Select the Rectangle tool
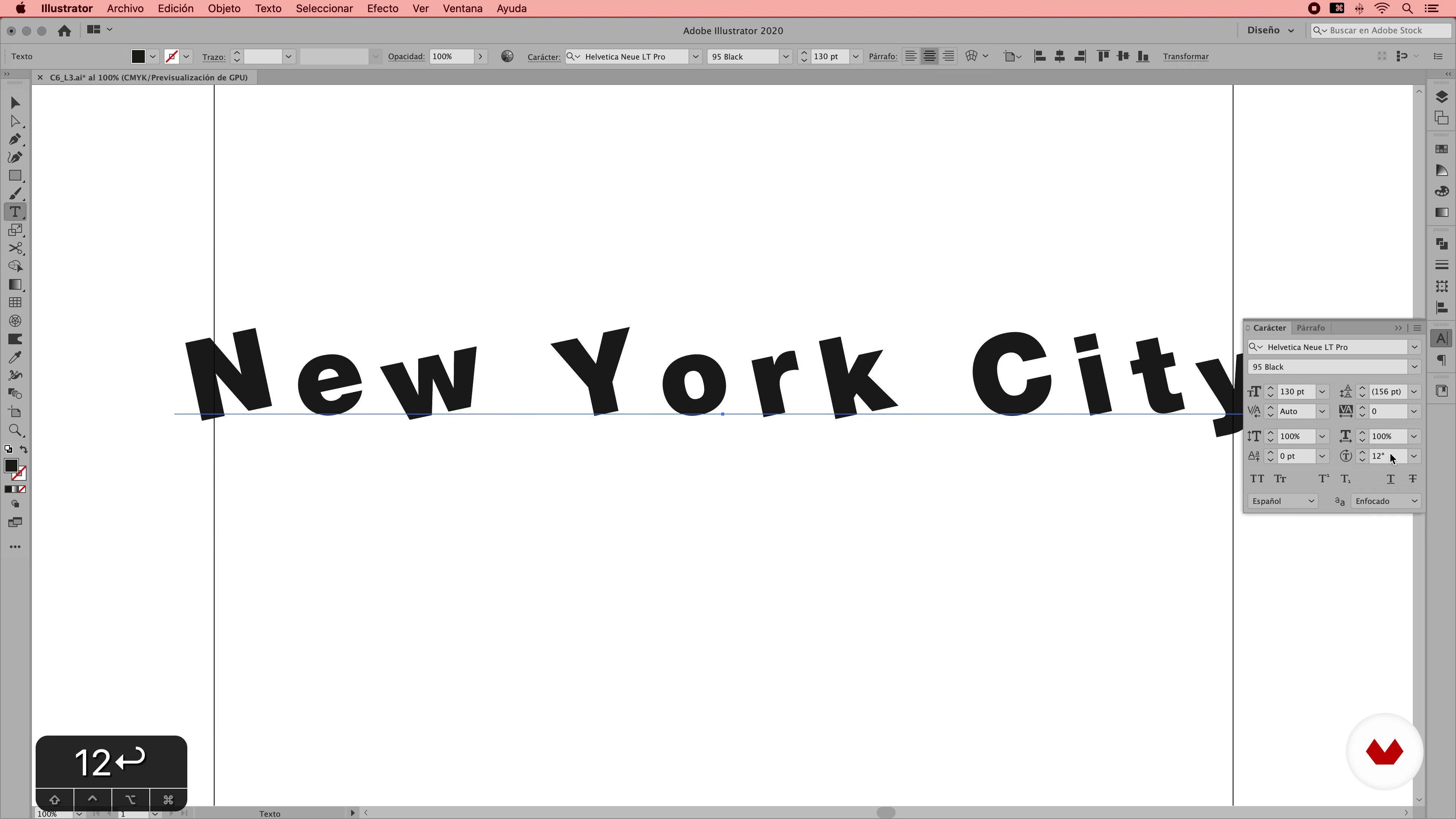 coord(15,176)
